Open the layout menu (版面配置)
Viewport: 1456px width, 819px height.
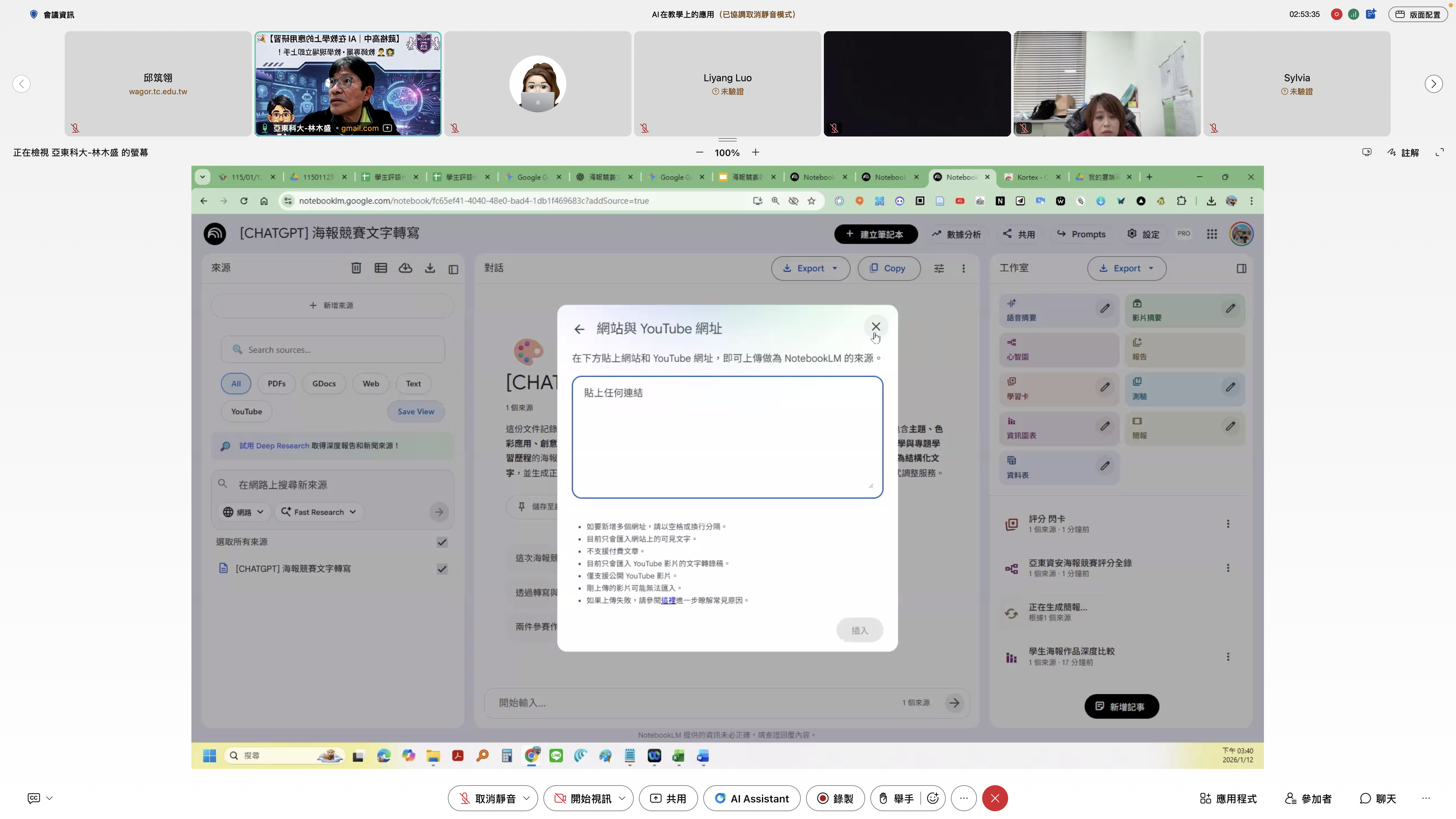(1418, 14)
